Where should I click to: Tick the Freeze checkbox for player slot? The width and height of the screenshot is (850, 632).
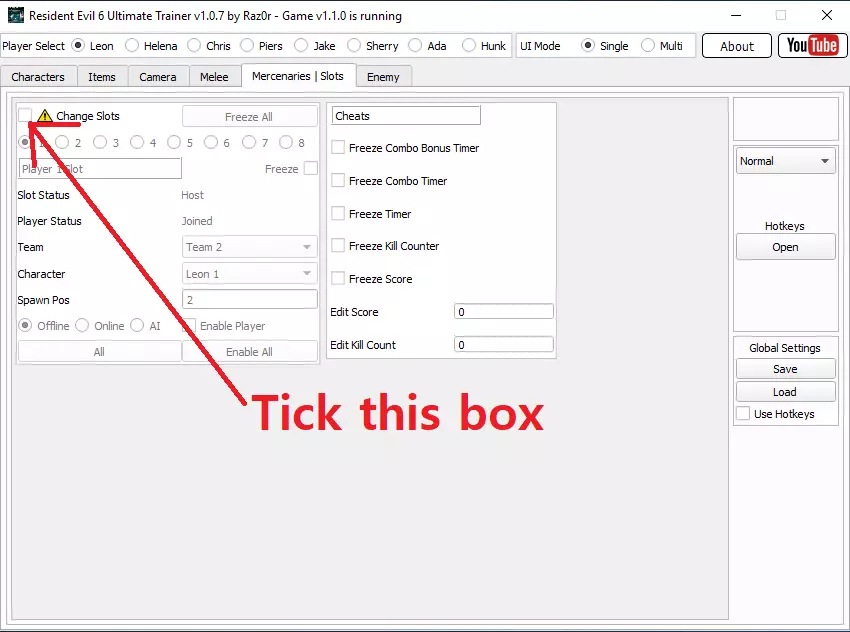[x=311, y=169]
